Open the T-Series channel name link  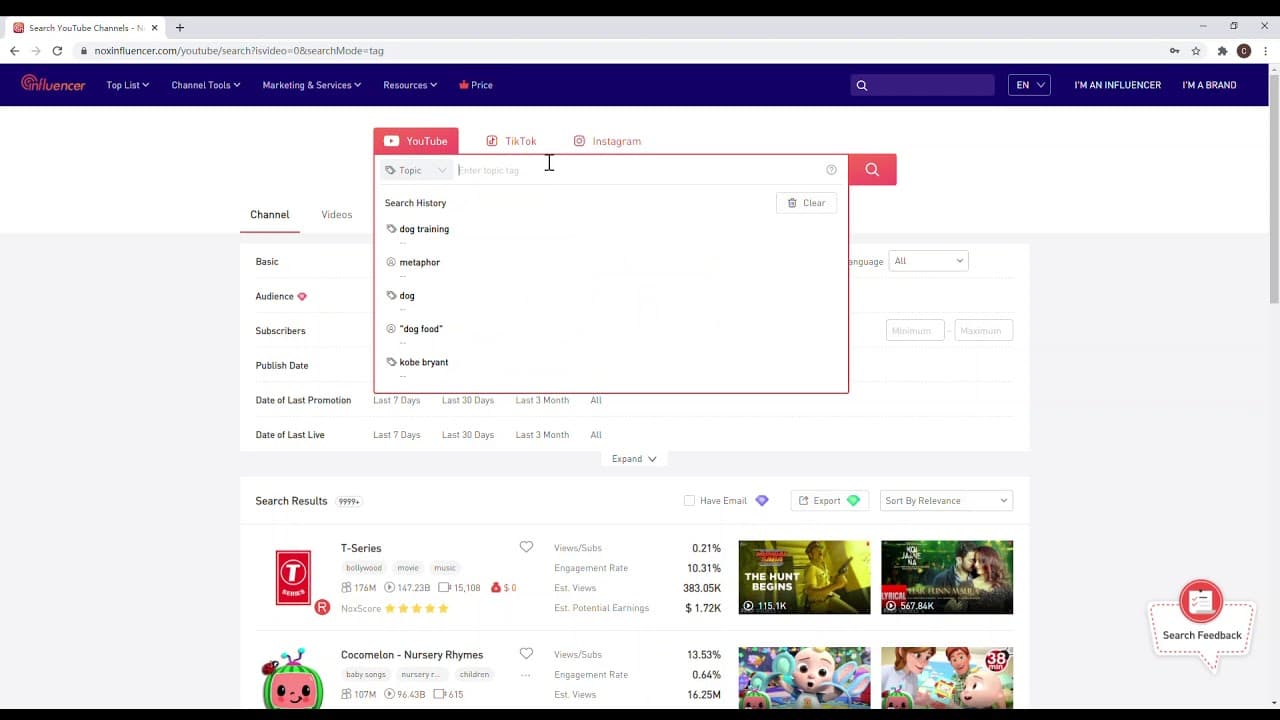(361, 548)
